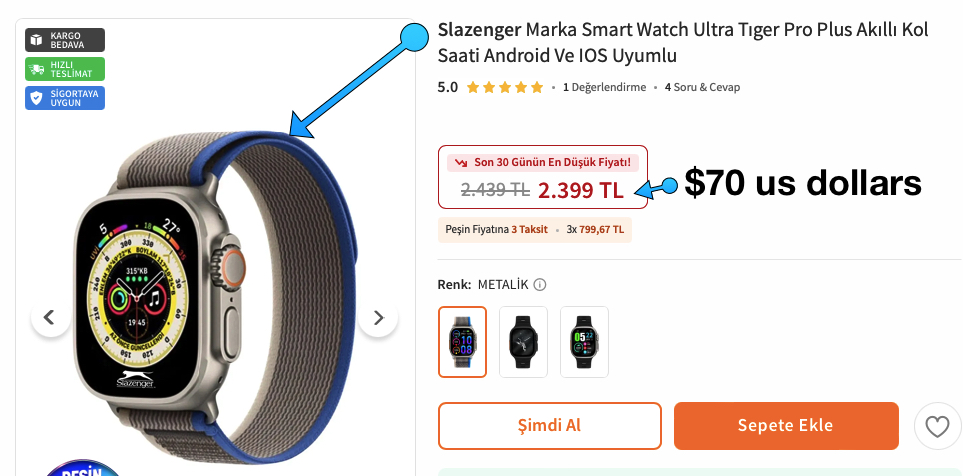Click the Kargo Bedava box icon
963x476 pixels.
pyautogui.click(x=37, y=40)
